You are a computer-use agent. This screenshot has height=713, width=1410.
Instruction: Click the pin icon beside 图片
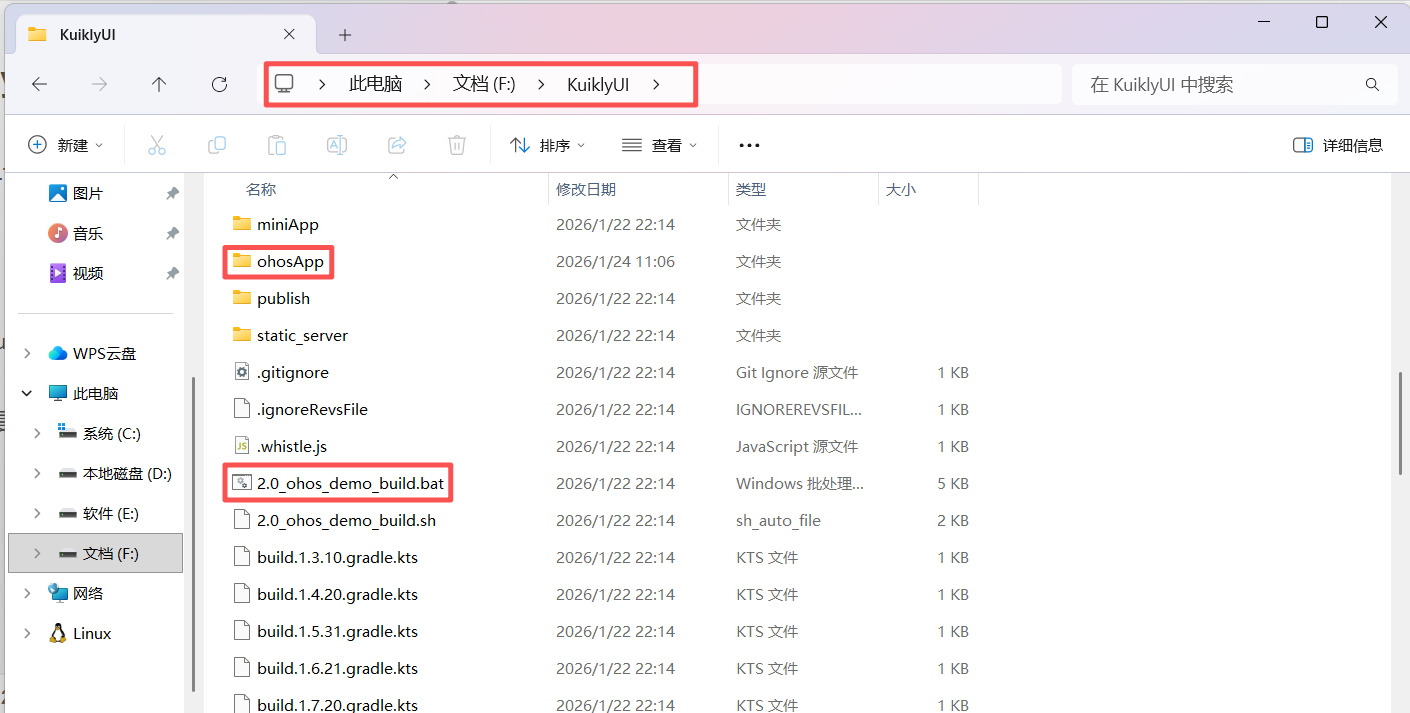172,193
